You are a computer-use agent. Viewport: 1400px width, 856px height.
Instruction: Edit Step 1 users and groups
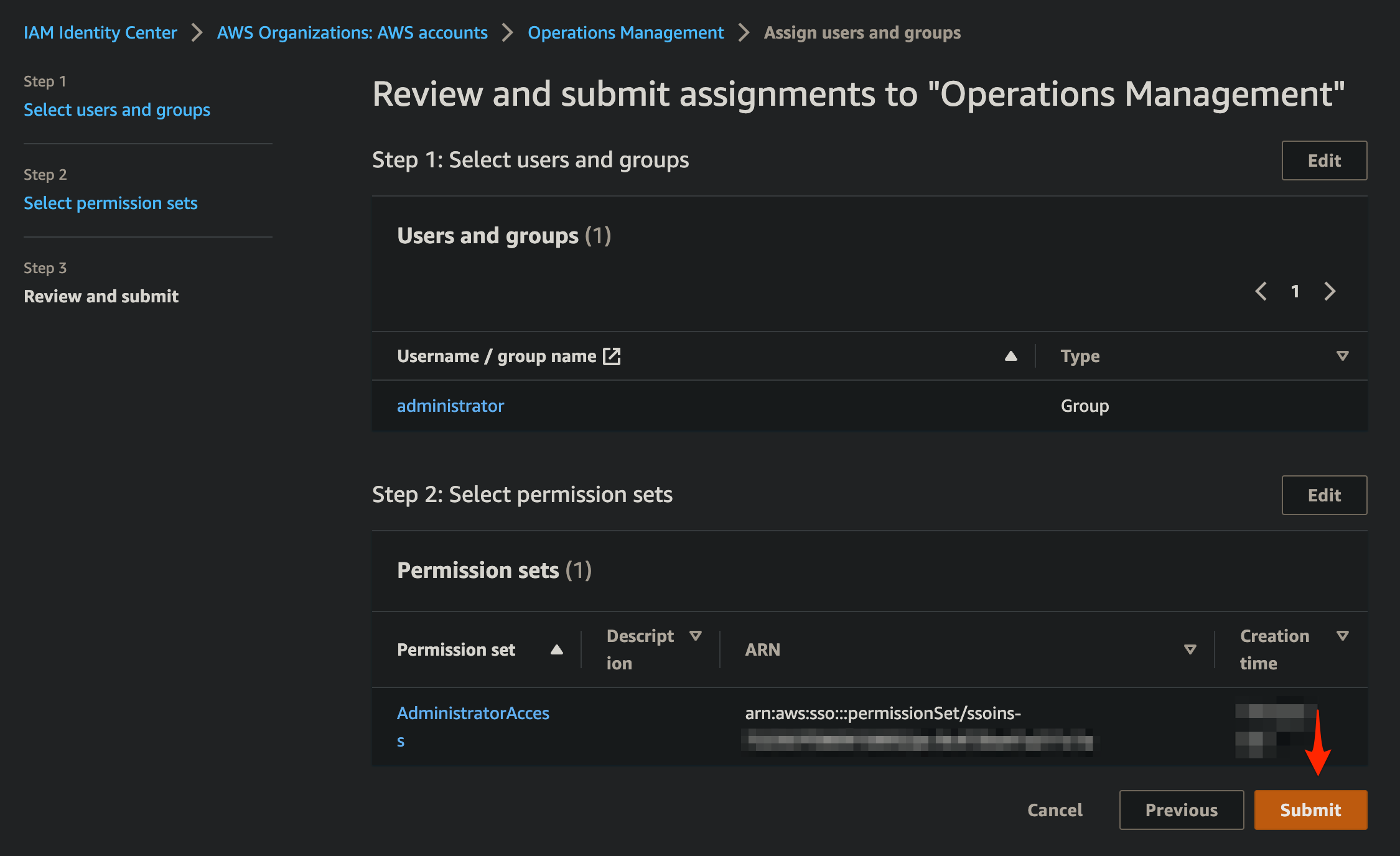(1324, 160)
